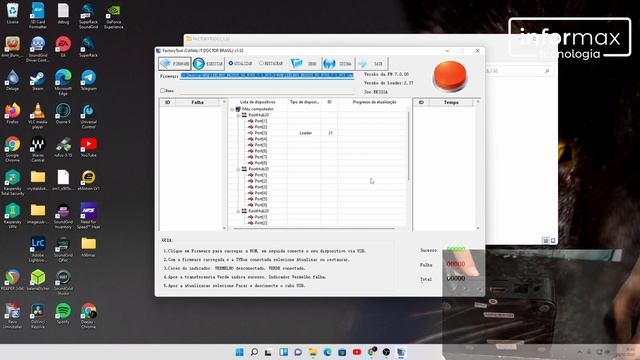This screenshot has height=360, width=640.
Task: Open GeForce Experience desktop icon
Action: (x=113, y=16)
